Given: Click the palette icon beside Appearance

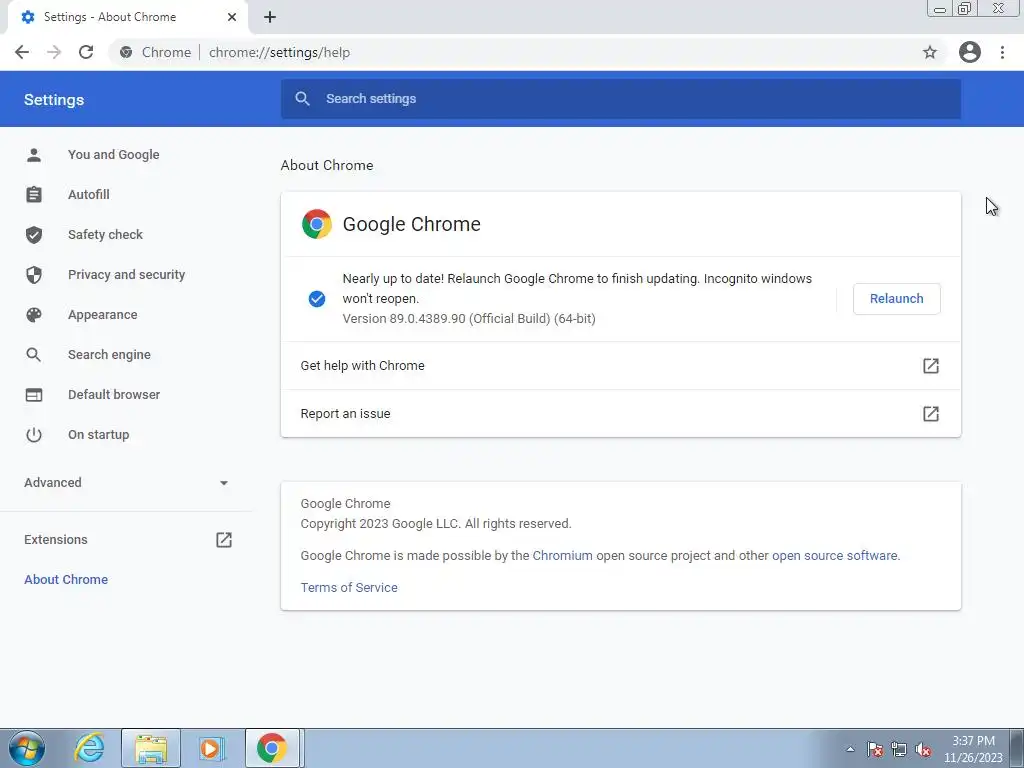Looking at the screenshot, I should 34,315.
